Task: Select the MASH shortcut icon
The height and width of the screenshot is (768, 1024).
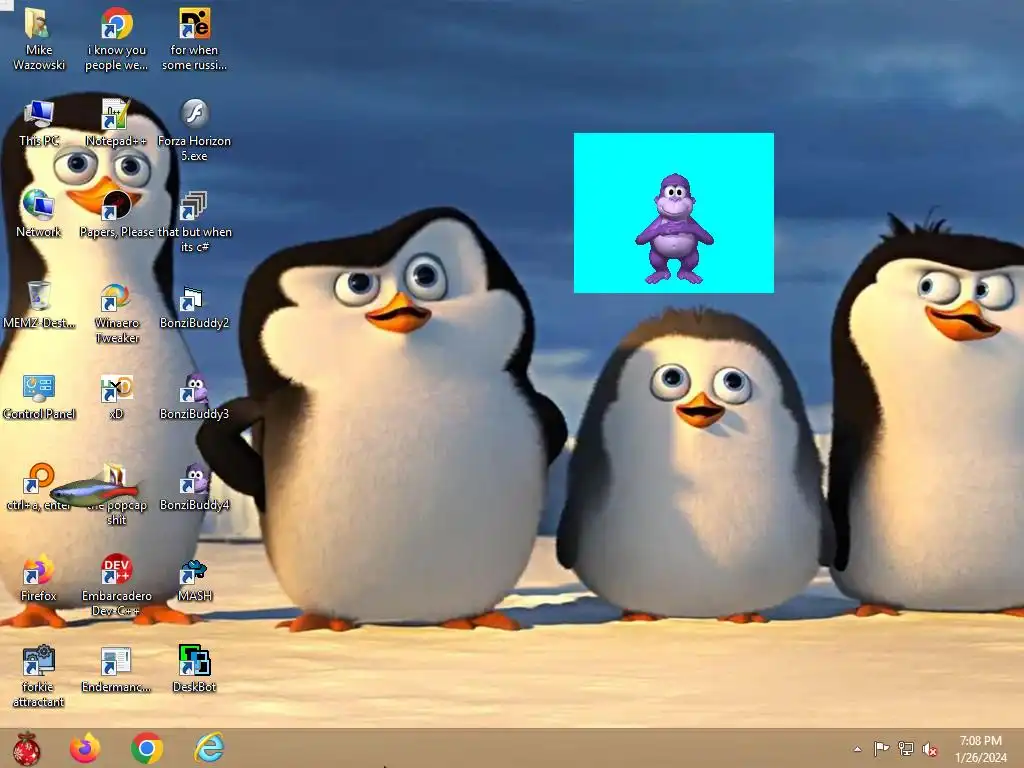Action: coord(193,571)
